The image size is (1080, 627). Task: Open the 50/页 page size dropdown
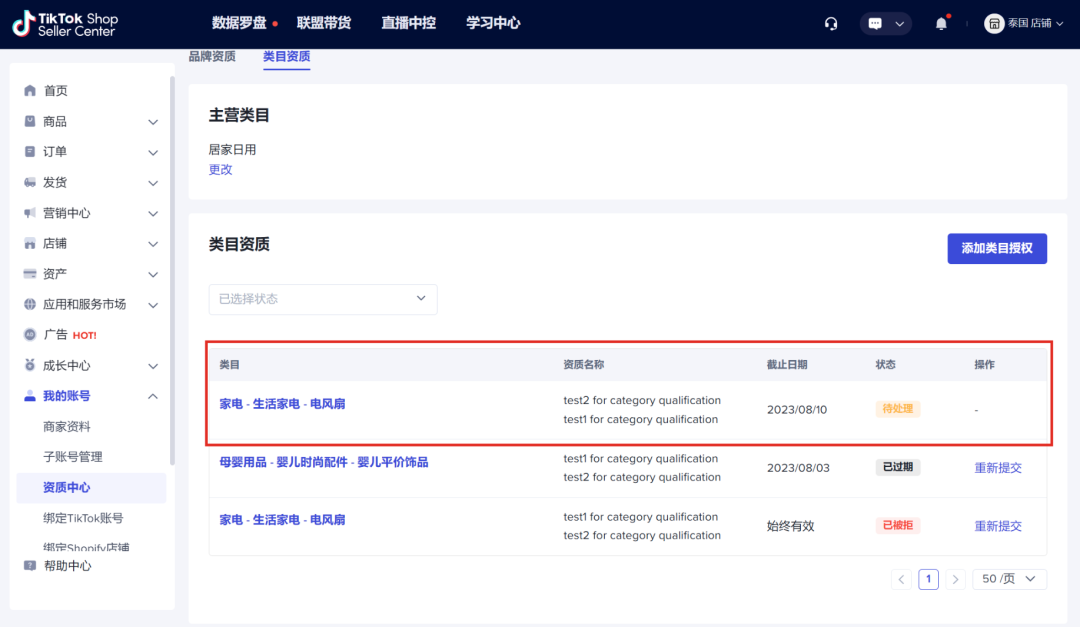pos(1009,579)
